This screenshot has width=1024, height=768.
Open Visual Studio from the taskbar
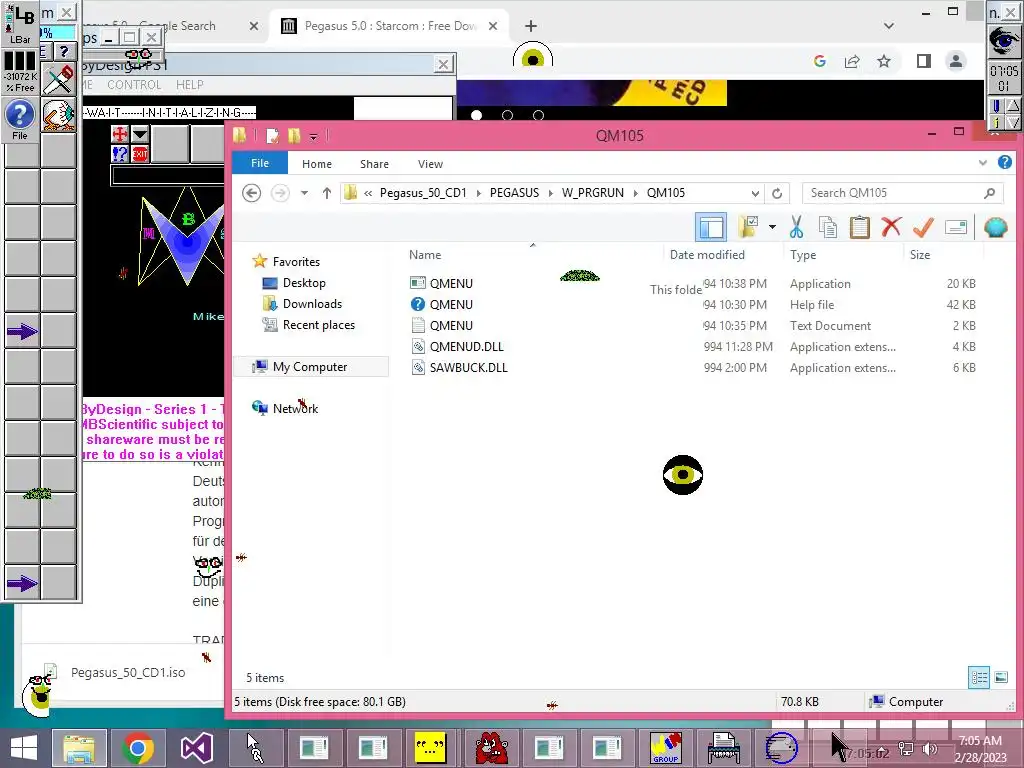click(196, 748)
